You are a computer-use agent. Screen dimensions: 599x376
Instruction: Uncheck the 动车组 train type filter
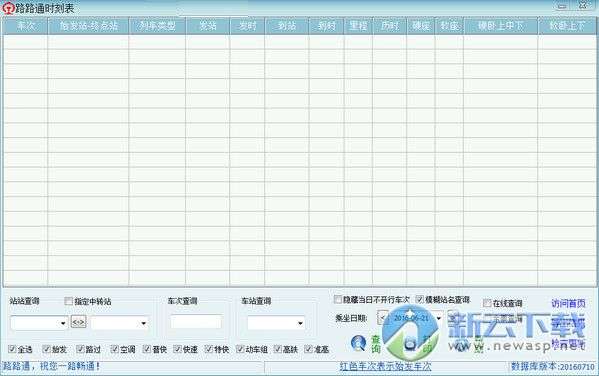point(240,349)
